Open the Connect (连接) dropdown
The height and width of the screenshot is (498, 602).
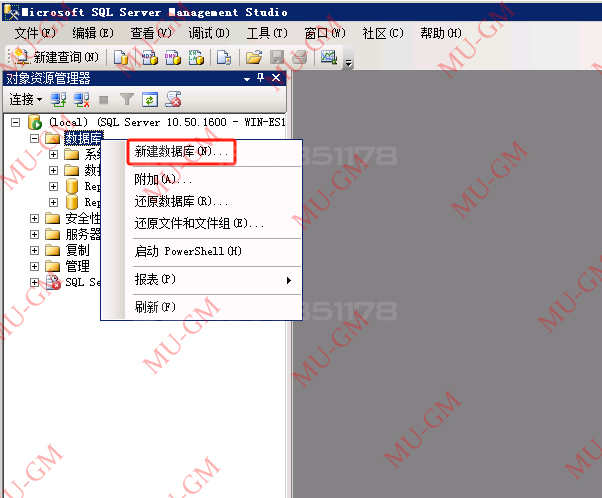[x=26, y=100]
